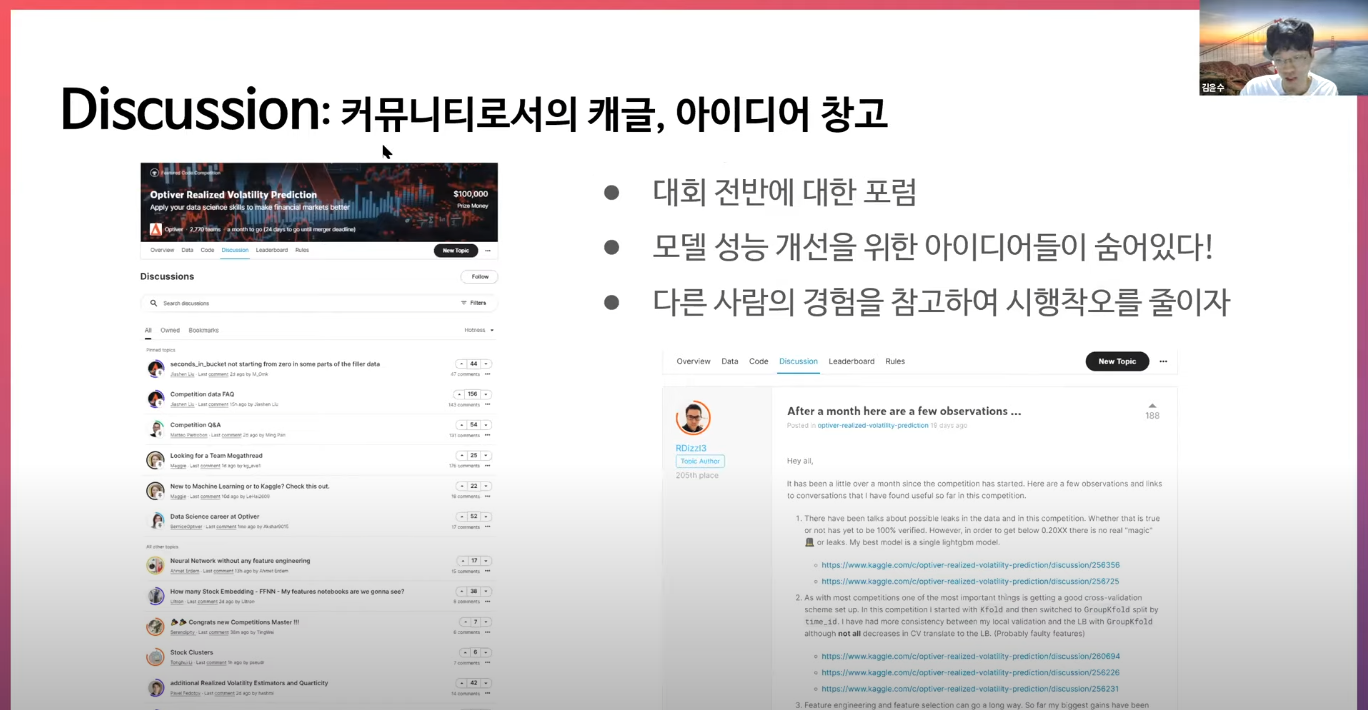Click the right New Topic button
Screen dimensions: 1368x710
tap(1117, 361)
